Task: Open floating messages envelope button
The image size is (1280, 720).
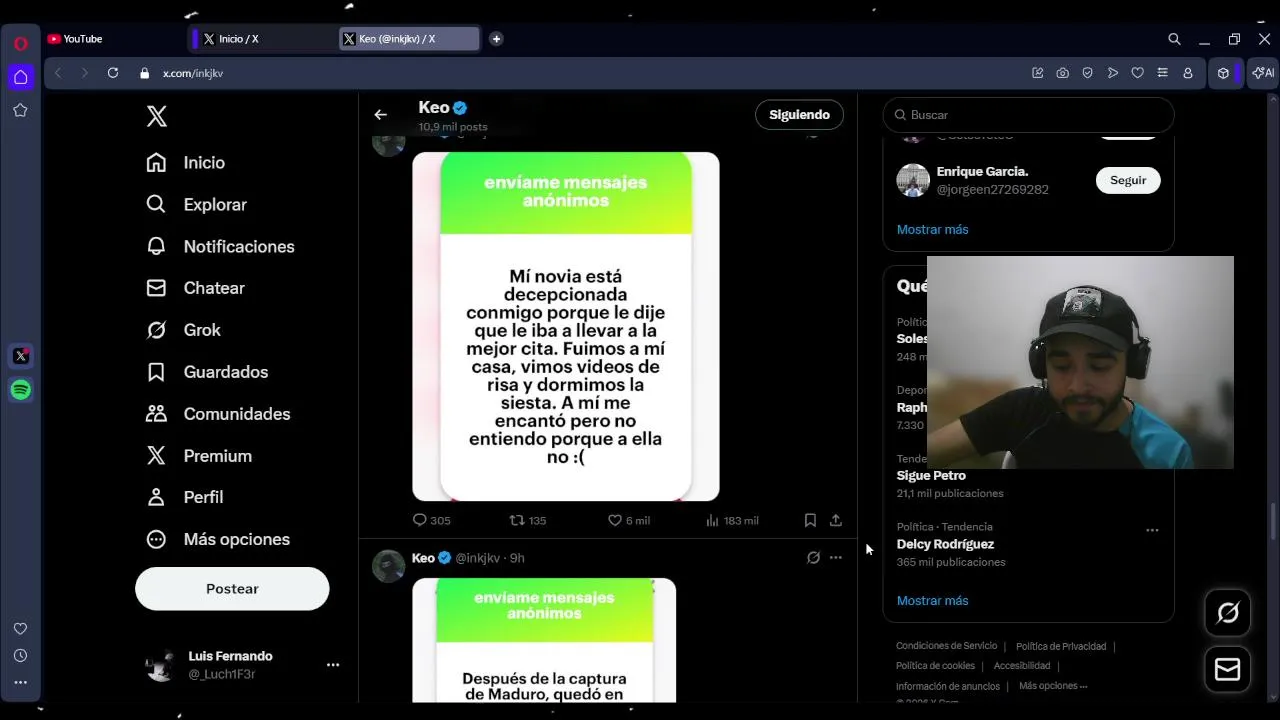Action: [1227, 670]
